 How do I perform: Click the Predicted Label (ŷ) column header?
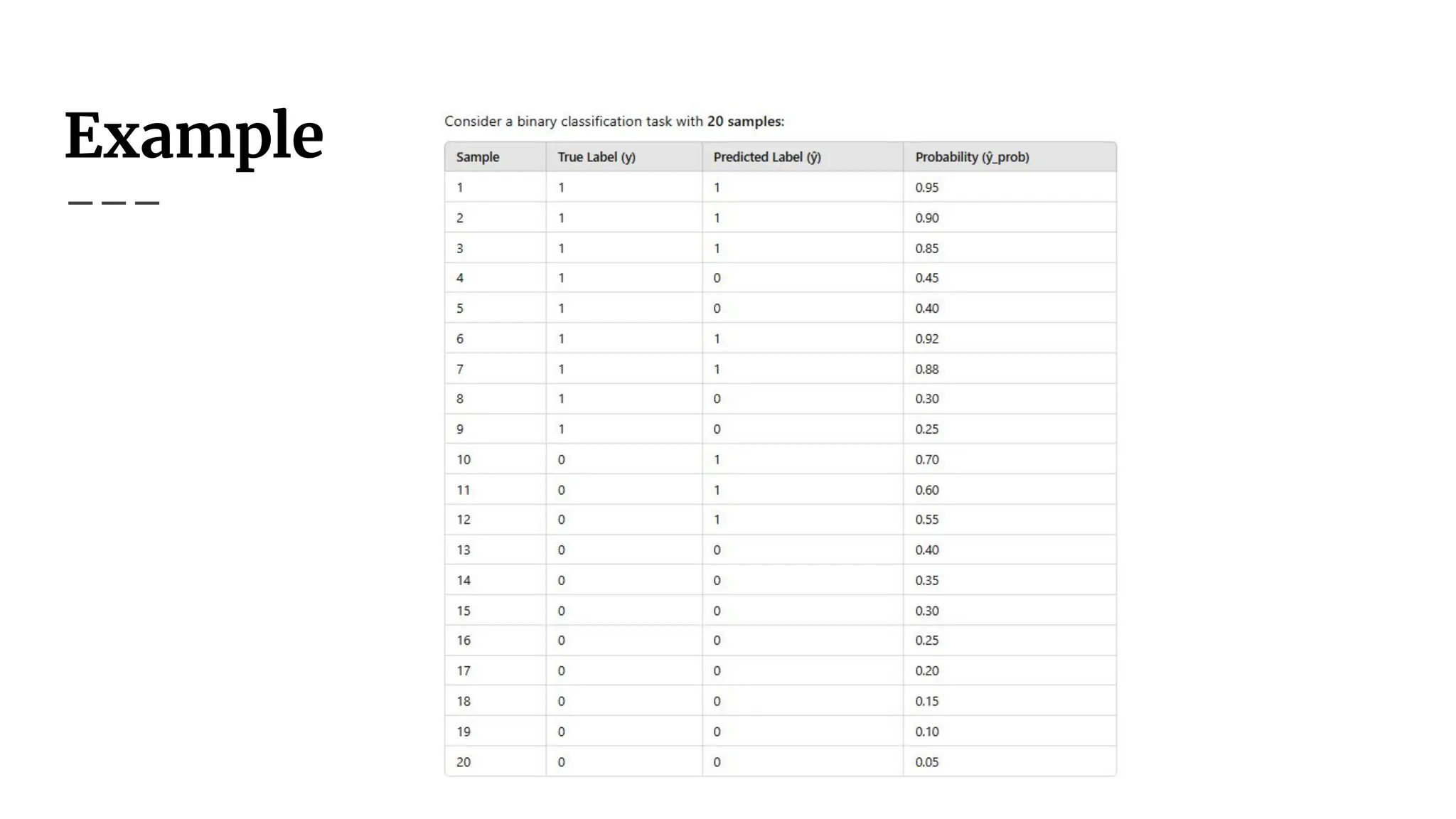click(x=767, y=157)
